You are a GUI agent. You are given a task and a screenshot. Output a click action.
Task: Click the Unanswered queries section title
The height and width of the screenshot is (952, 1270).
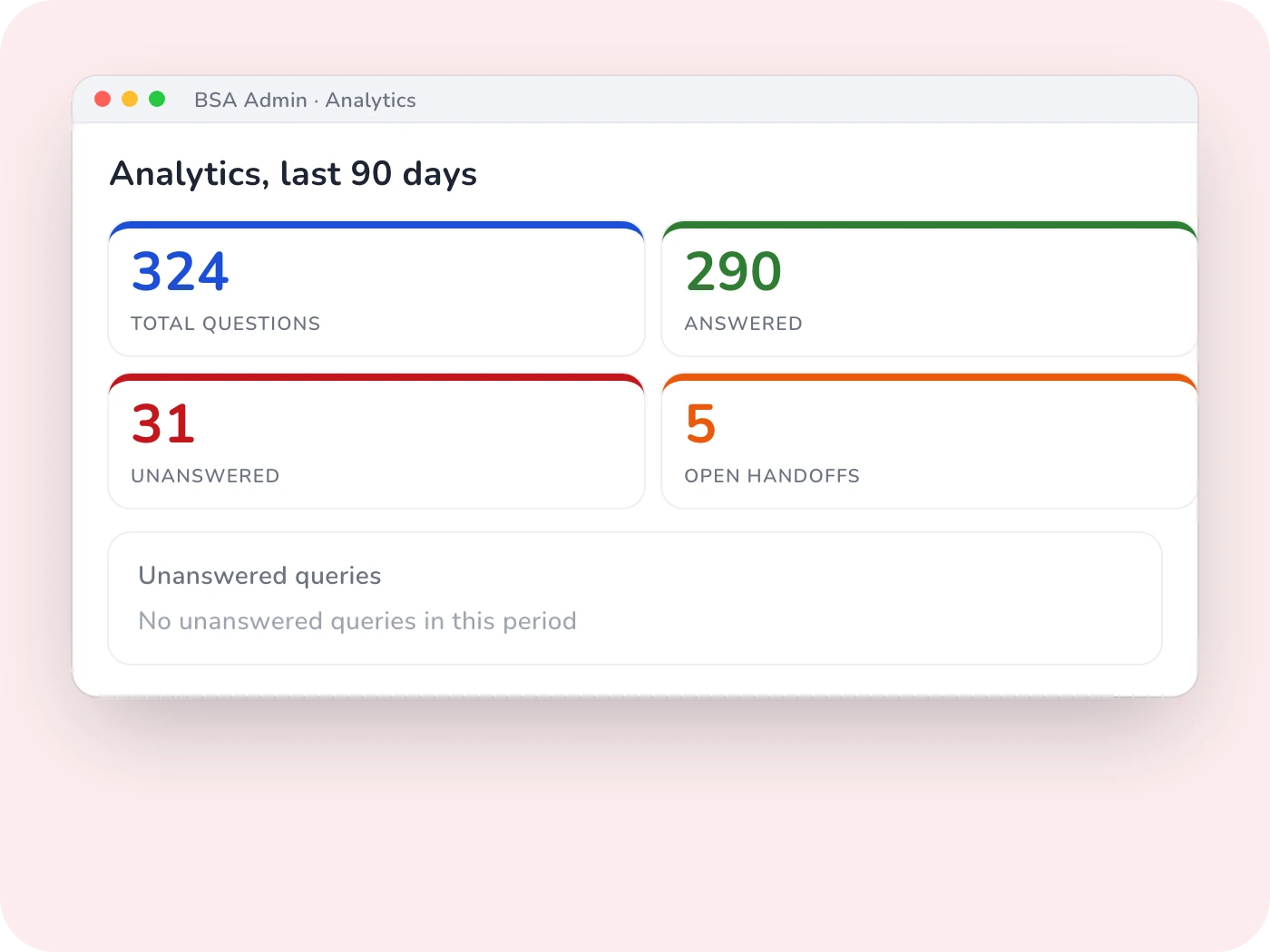point(259,576)
